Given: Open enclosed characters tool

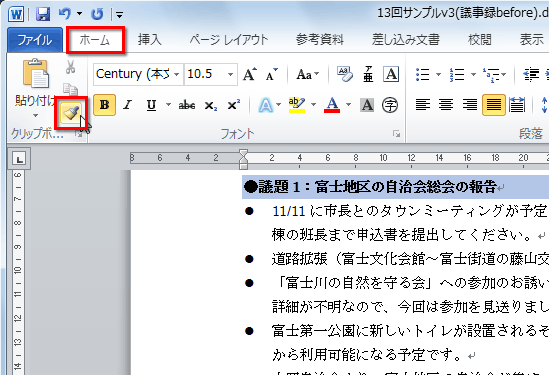Looking at the screenshot, I should [390, 105].
